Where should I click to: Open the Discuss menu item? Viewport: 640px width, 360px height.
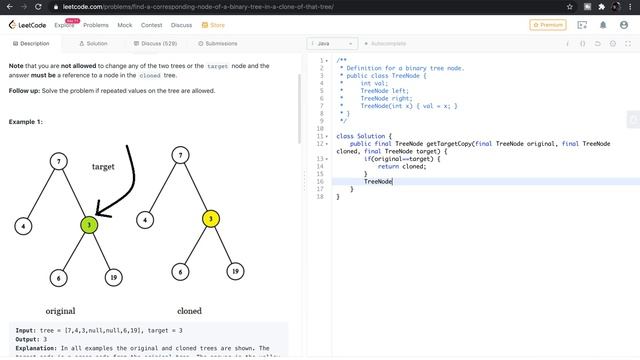(181, 25)
